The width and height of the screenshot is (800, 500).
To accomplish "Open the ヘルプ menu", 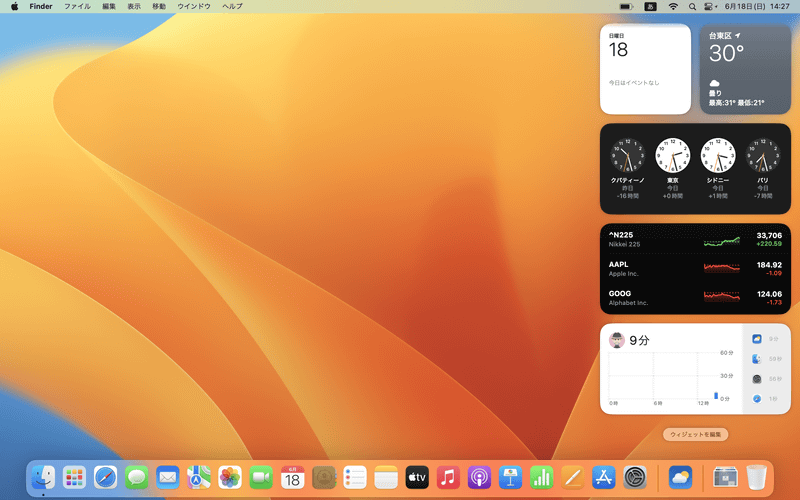I will tap(232, 7).
